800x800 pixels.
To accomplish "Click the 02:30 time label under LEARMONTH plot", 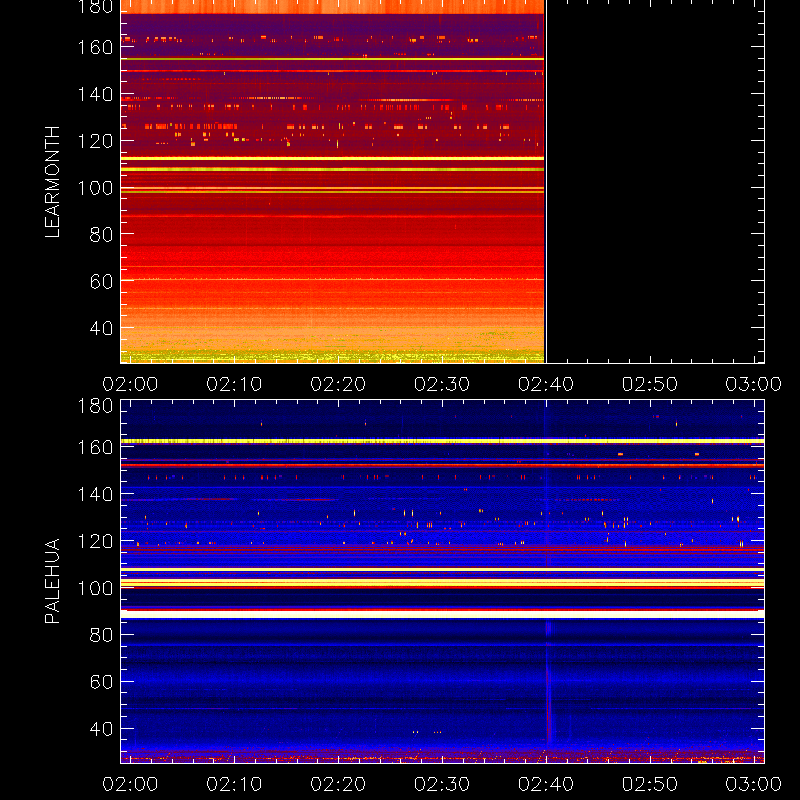I will 442,384.
